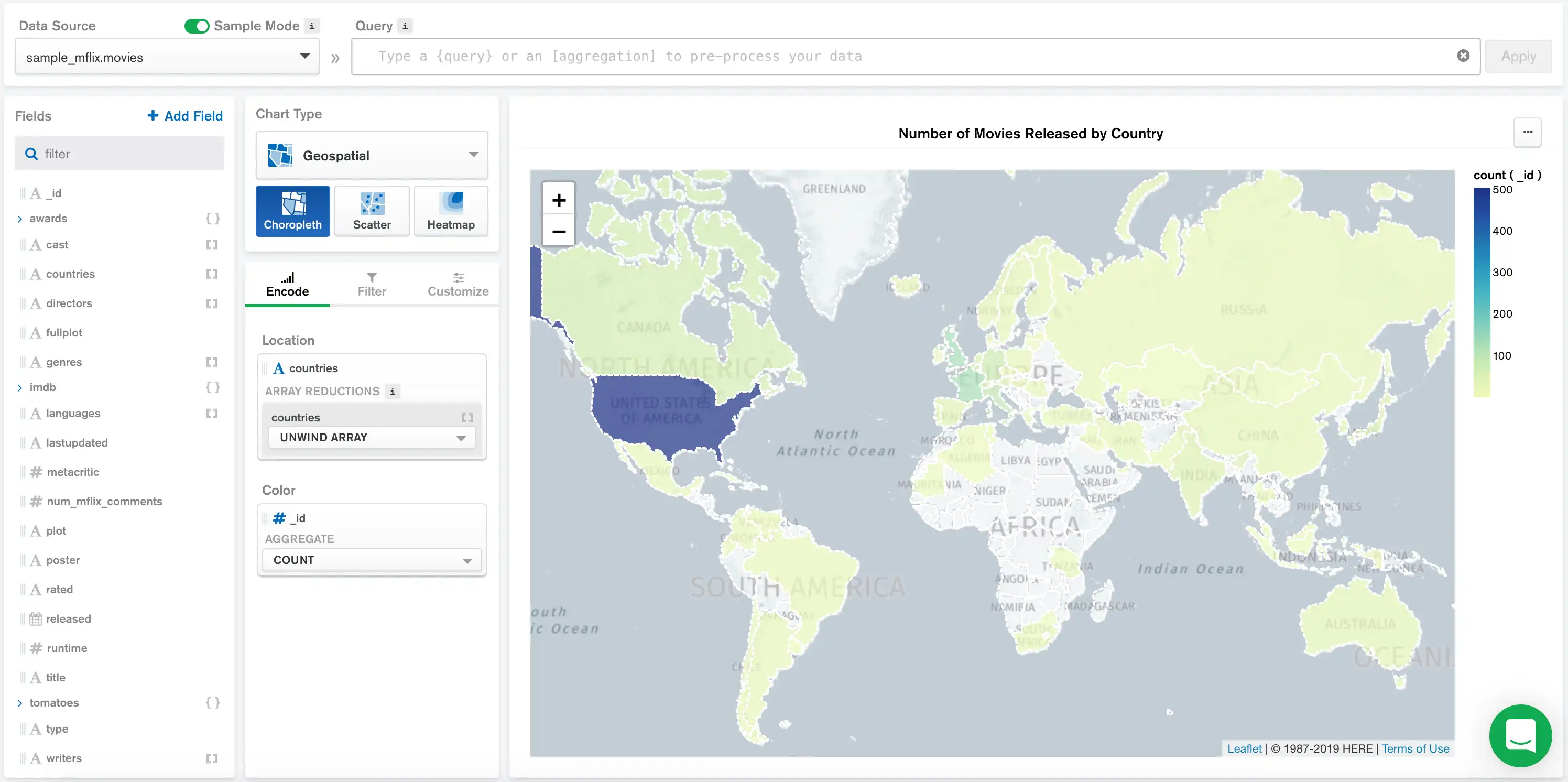Expand the tomatoes field tree item
The width and height of the screenshot is (1568, 782).
point(20,702)
